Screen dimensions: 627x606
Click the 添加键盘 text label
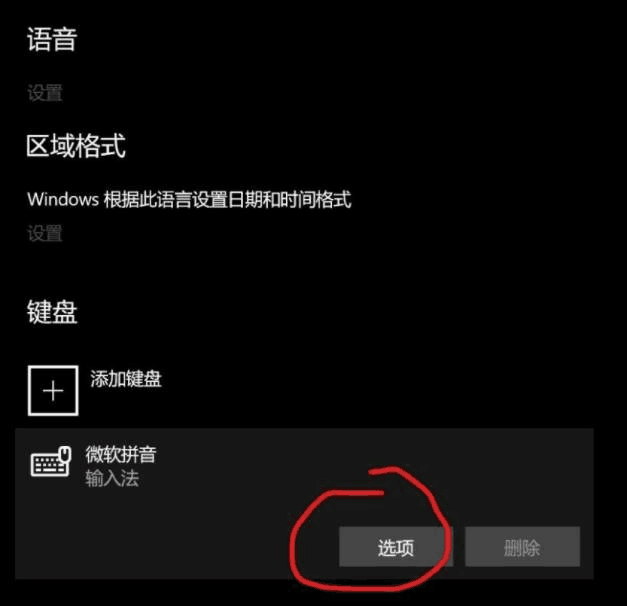(x=126, y=378)
